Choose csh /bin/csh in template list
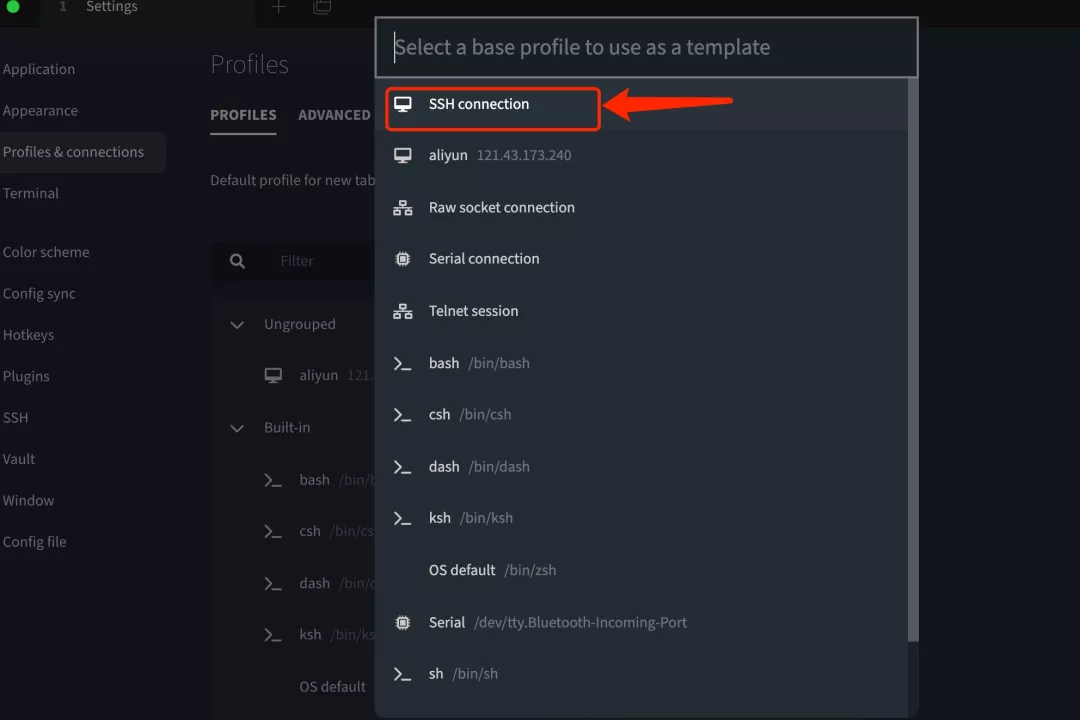Screen dimensions: 1080x720 click(x=642, y=415)
